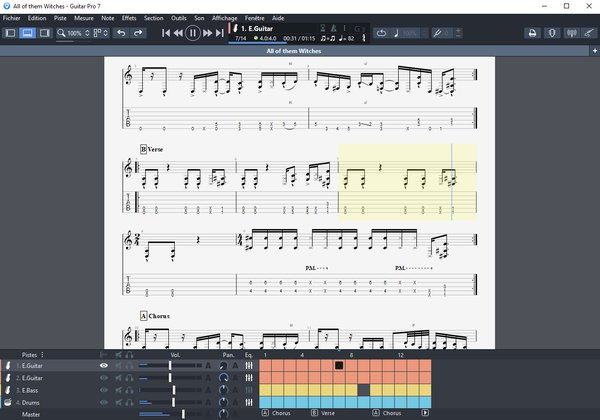Toggle the left edition palette panel icon
600x420 pixels.
pyautogui.click(x=10, y=33)
